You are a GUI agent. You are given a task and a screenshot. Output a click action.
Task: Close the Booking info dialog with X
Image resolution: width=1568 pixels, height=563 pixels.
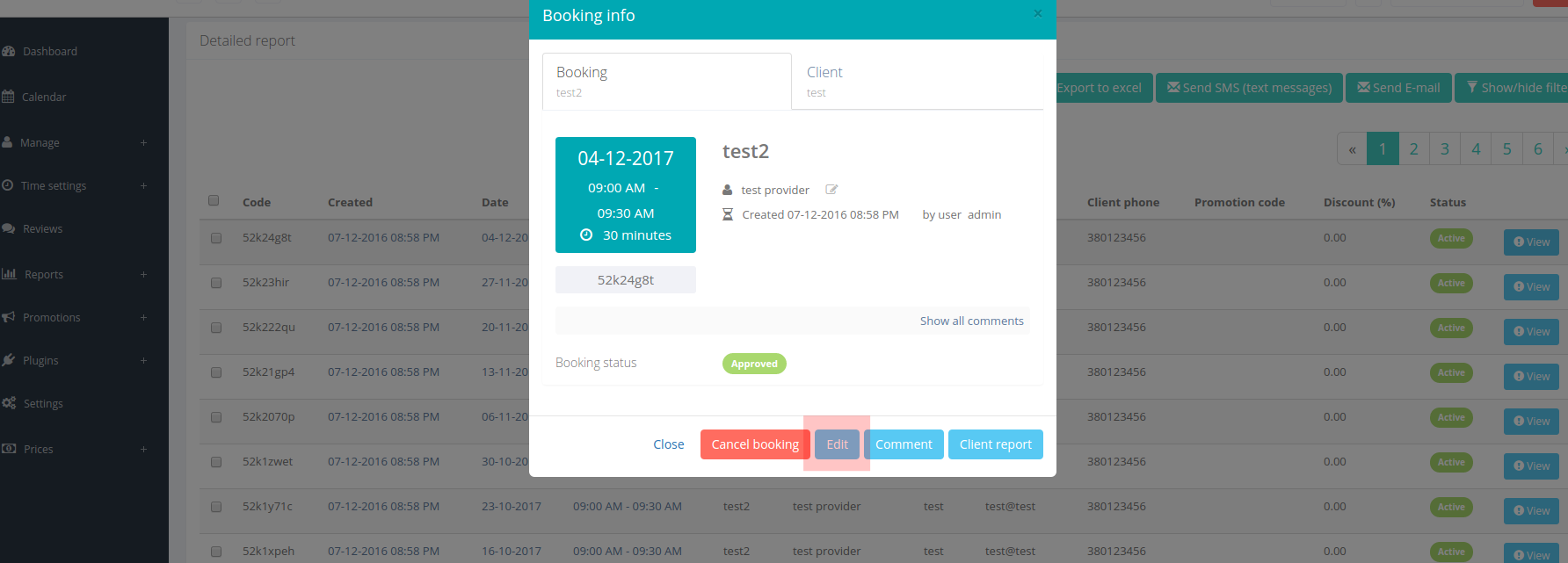tap(1038, 14)
